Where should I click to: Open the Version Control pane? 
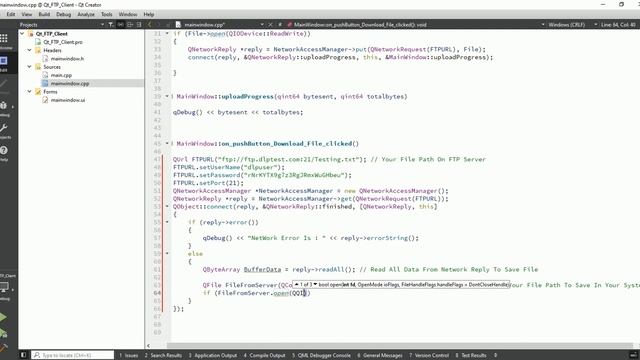pos(429,356)
